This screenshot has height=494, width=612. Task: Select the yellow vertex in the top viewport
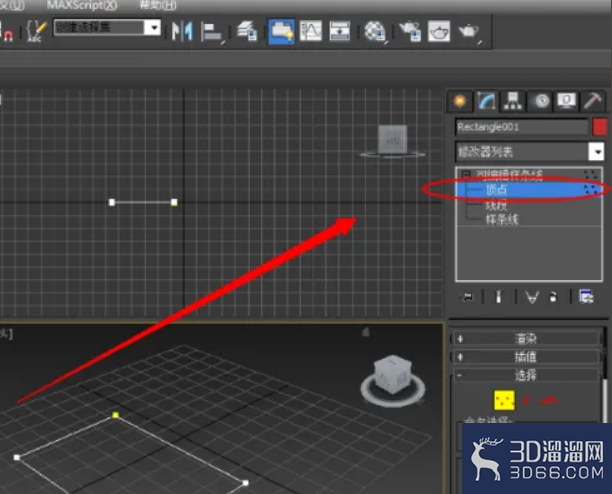[x=174, y=202]
